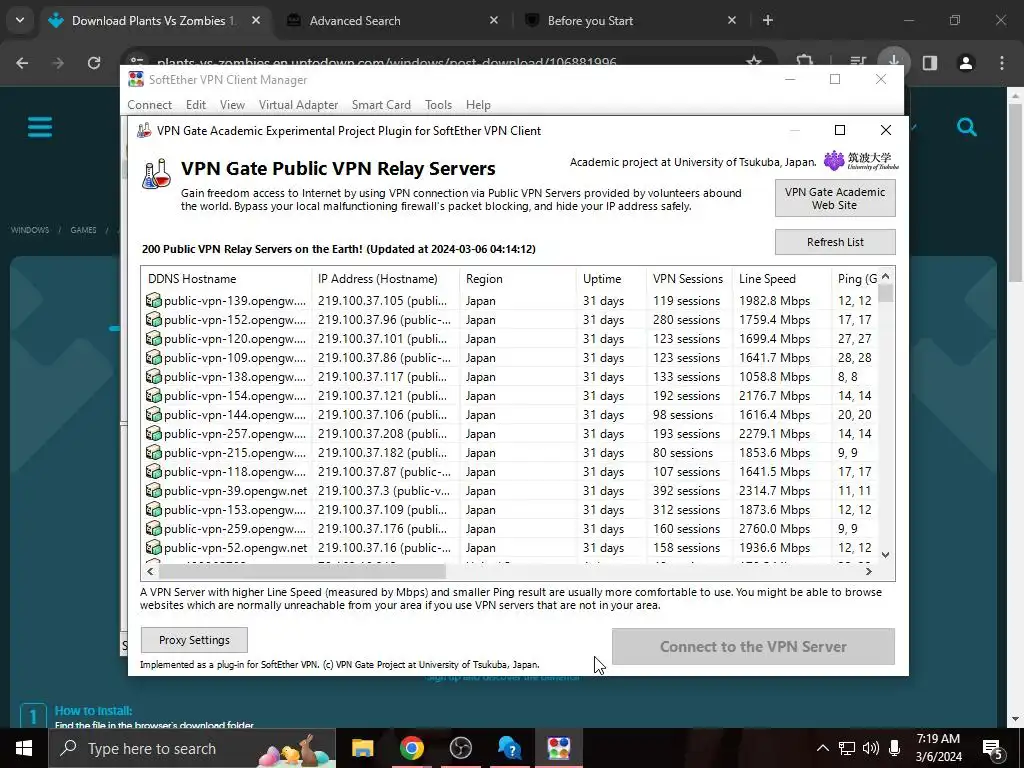Select server icon for public-vpn-139 row
The height and width of the screenshot is (768, 1024).
(153, 300)
